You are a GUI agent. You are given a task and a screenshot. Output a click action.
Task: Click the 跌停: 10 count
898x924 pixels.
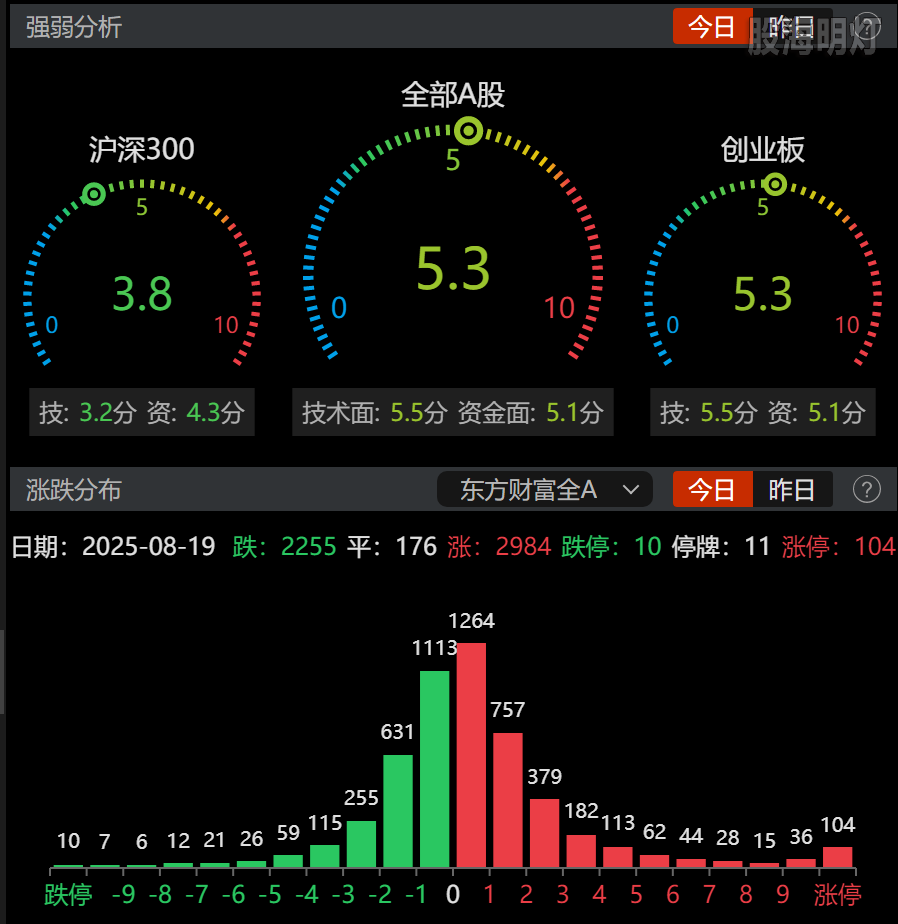click(611, 546)
